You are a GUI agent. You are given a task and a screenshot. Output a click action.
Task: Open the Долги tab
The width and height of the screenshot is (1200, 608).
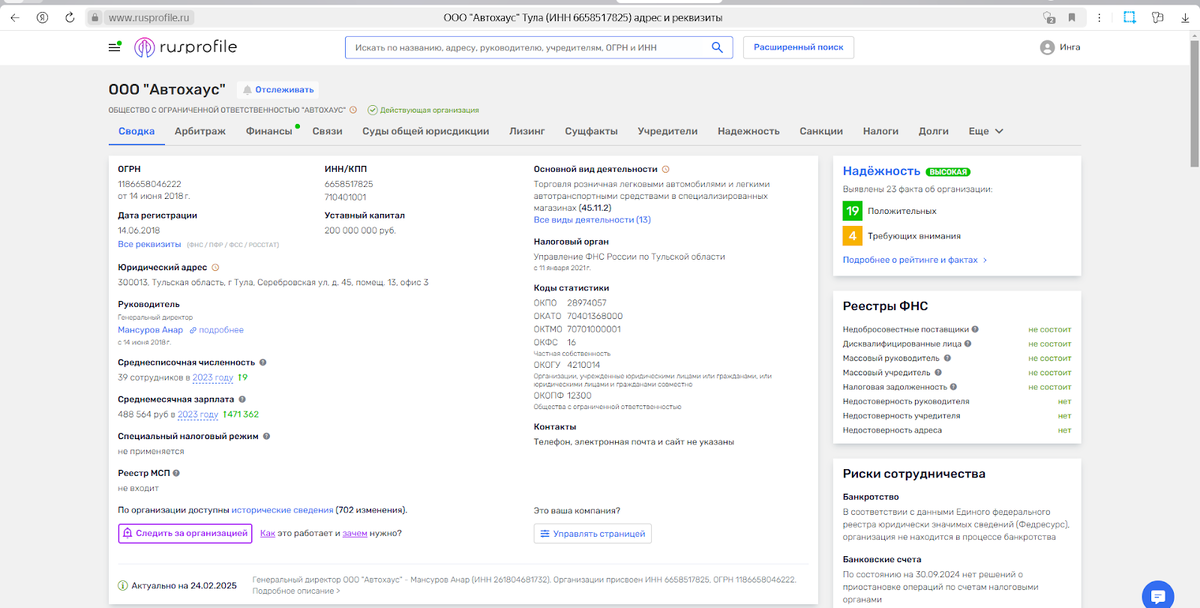click(x=933, y=131)
